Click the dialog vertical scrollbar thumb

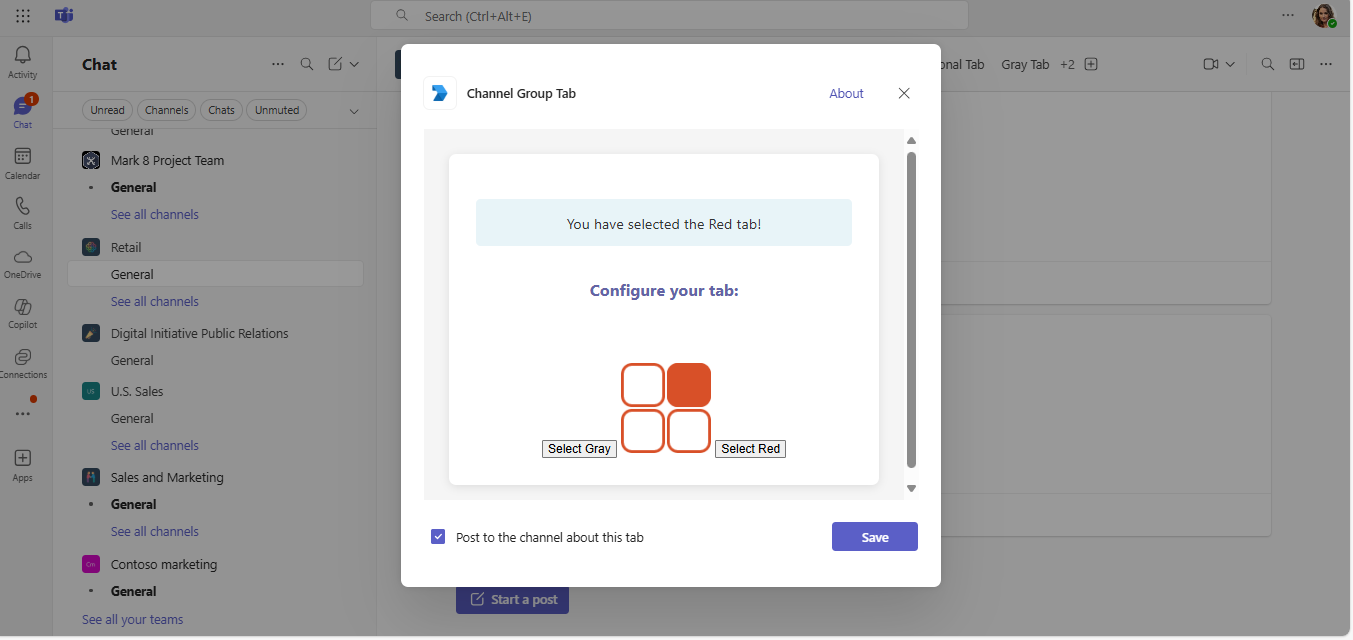coord(911,310)
